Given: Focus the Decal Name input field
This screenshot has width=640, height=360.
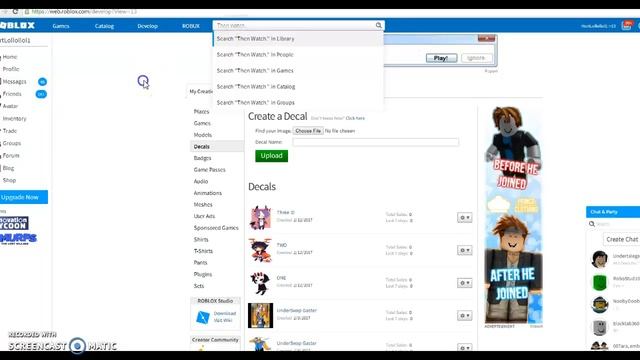Looking at the screenshot, I should click(x=376, y=142).
